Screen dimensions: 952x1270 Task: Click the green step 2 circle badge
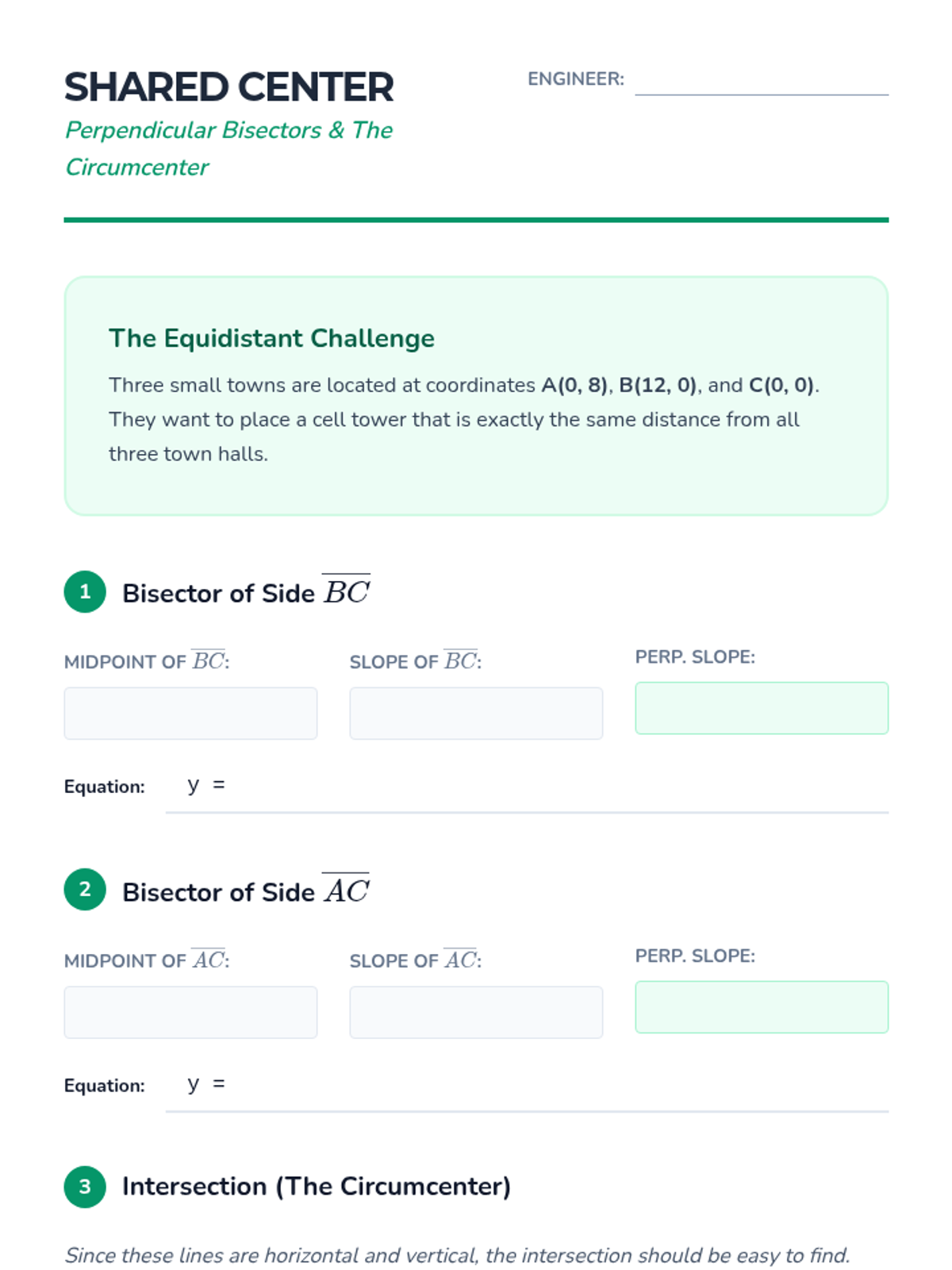(x=85, y=890)
